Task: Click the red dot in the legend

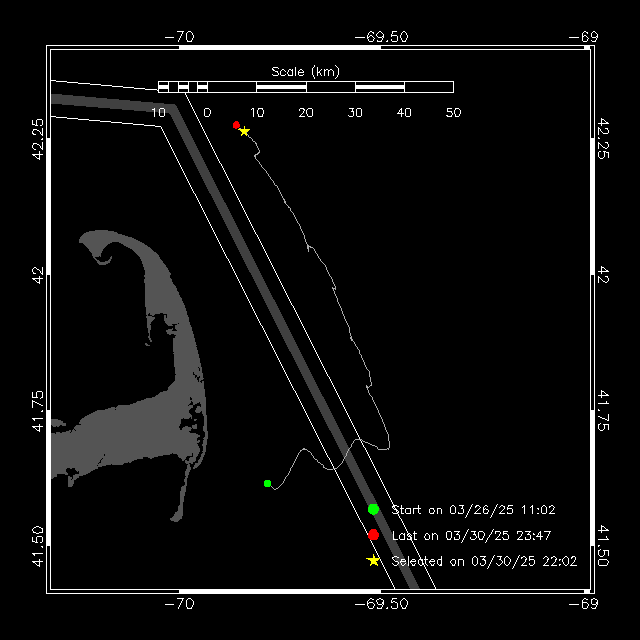Action: tap(373, 535)
